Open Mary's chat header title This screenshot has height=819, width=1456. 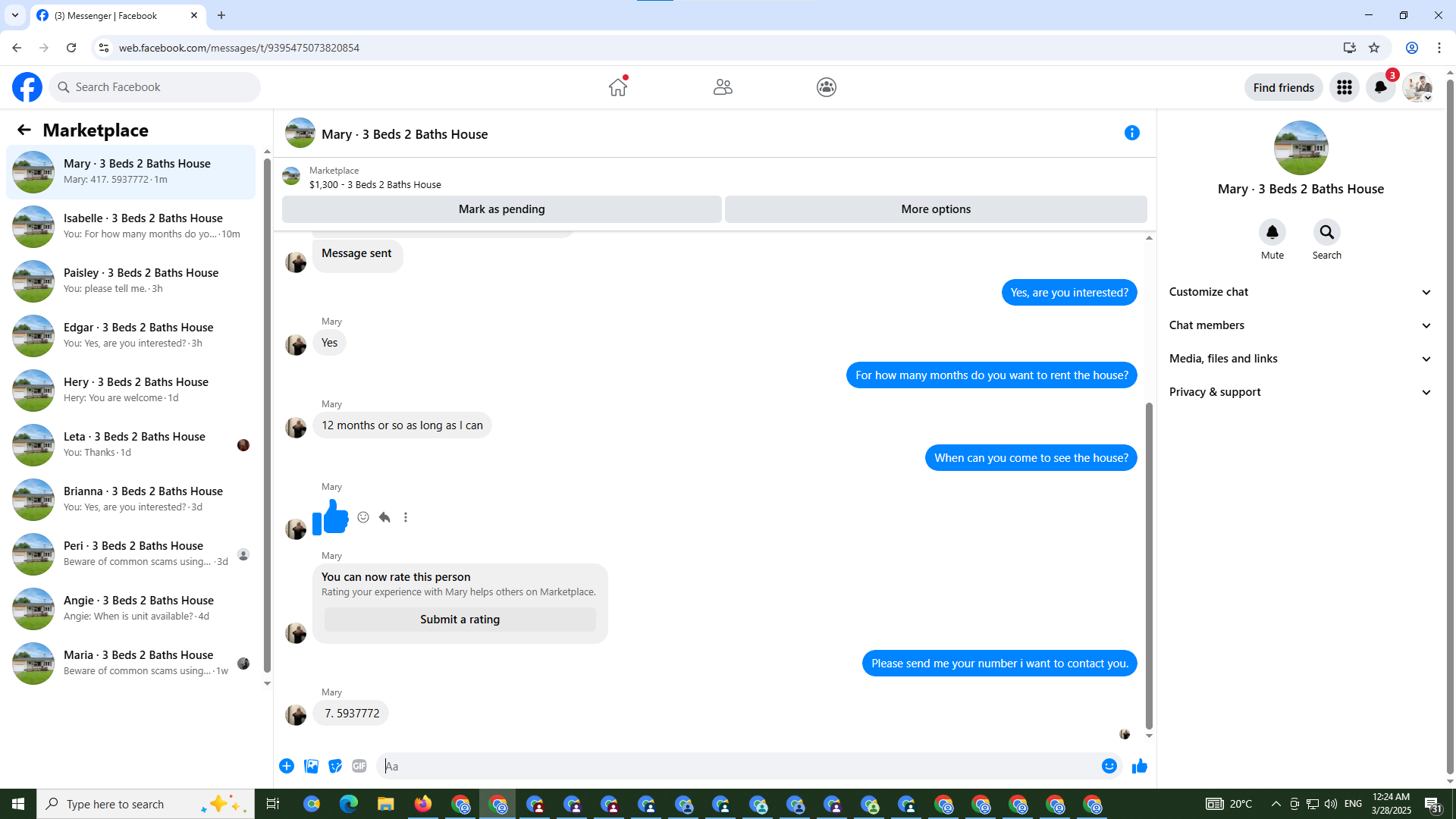coord(405,134)
